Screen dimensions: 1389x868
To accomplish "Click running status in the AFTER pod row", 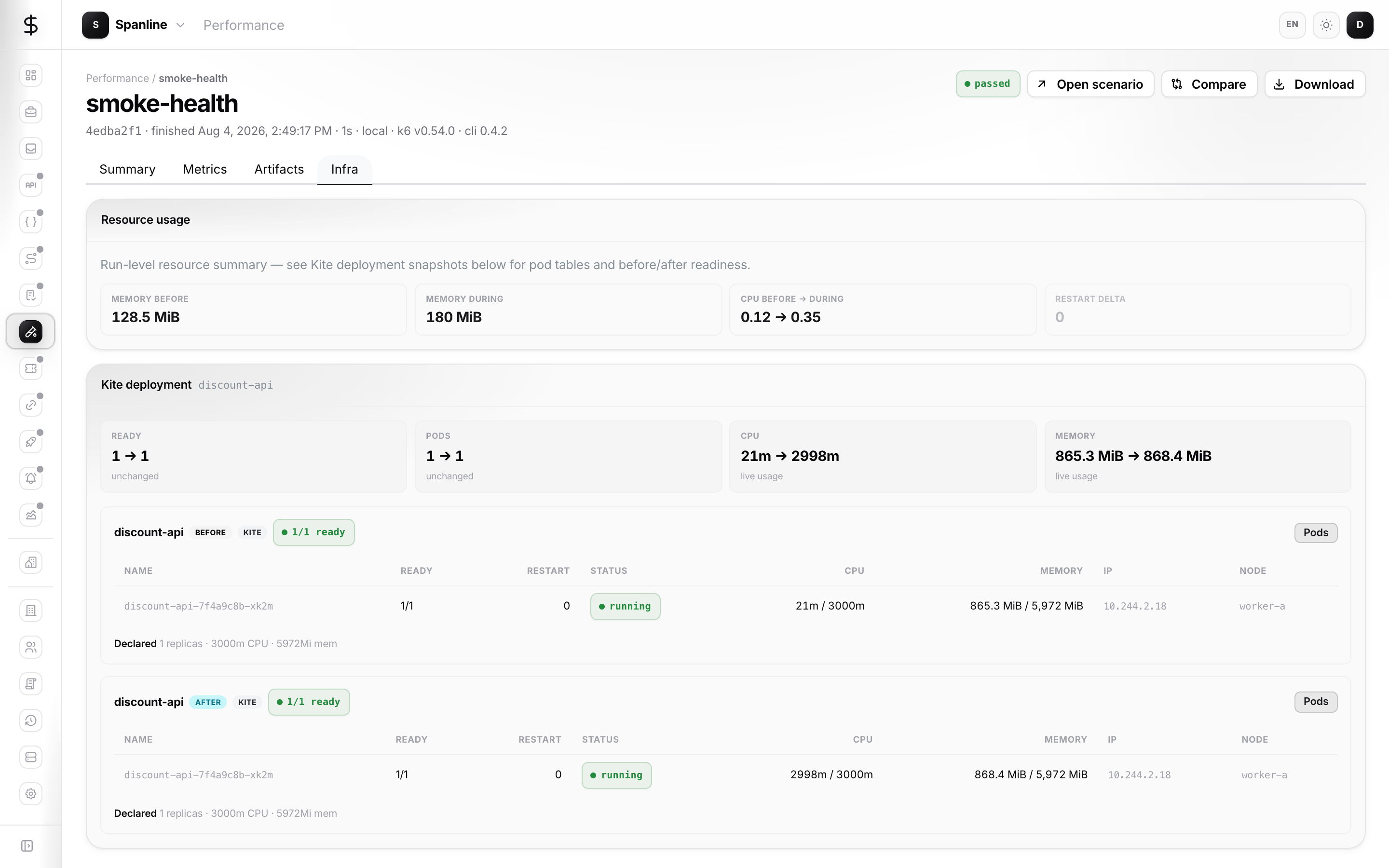I will pyautogui.click(x=616, y=775).
